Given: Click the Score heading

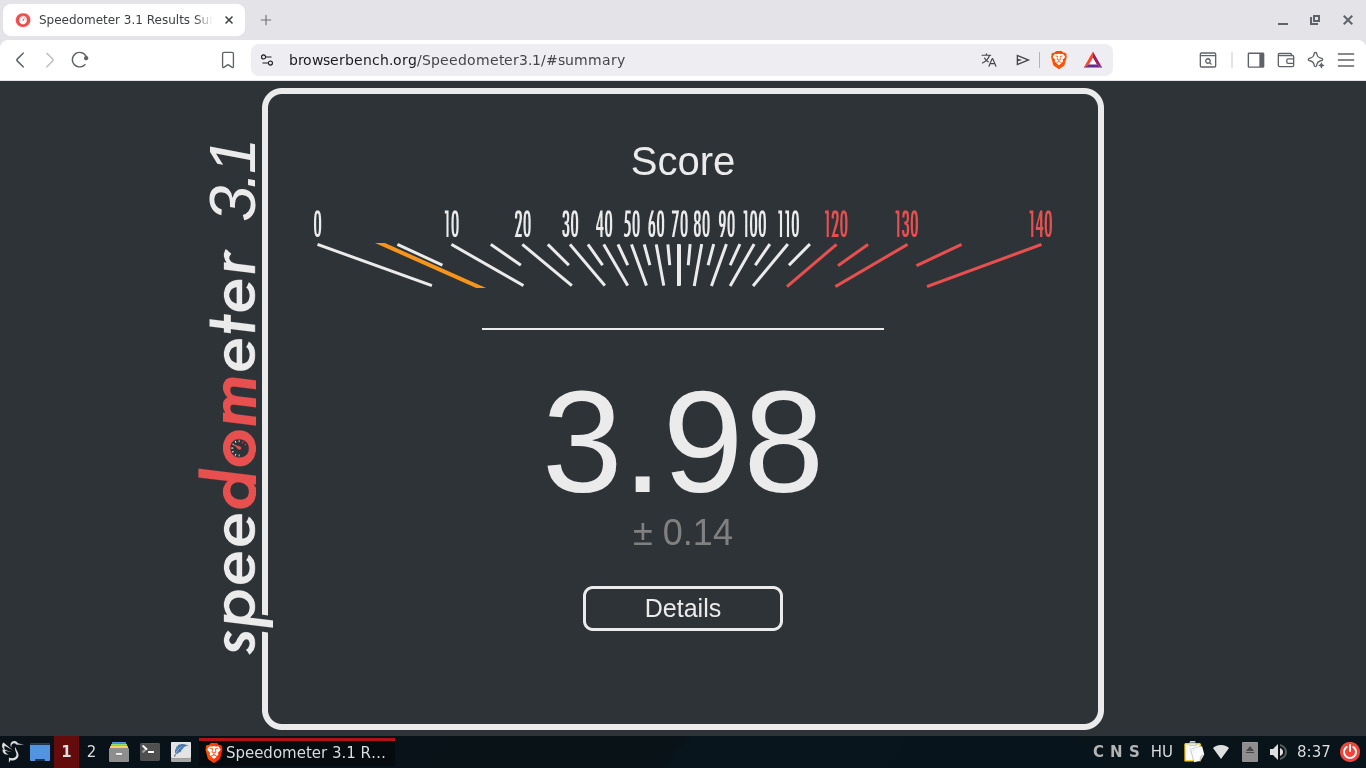Looking at the screenshot, I should (683, 161).
